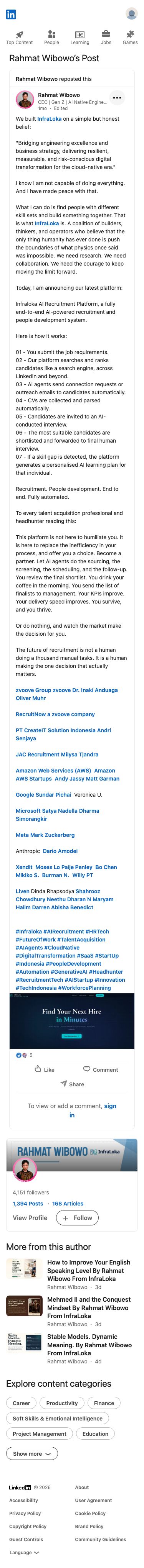Open the Games puzzle icon

tap(130, 35)
